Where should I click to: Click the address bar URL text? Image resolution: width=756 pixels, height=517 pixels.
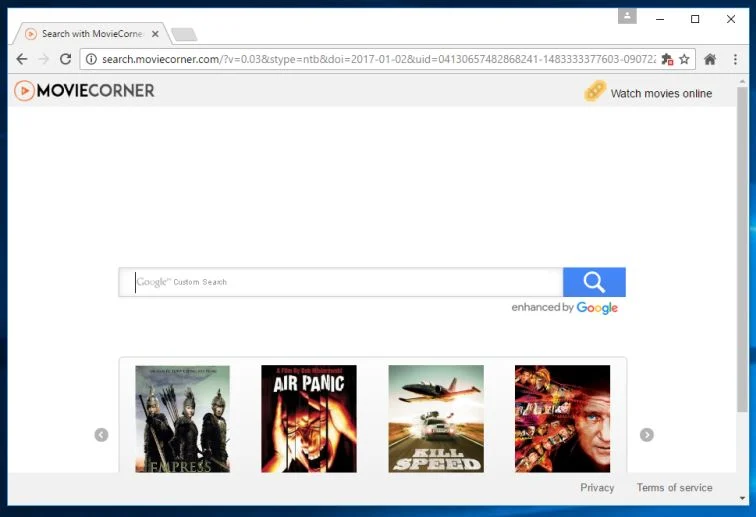point(378,59)
